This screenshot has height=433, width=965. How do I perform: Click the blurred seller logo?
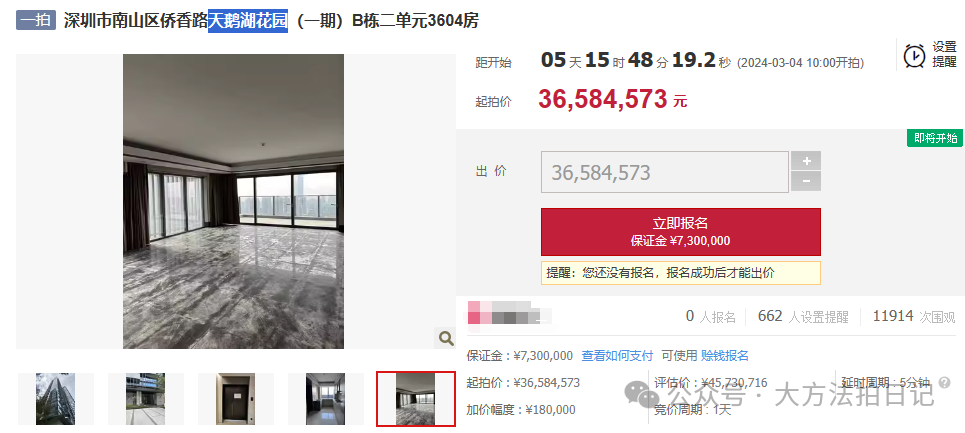(x=508, y=312)
